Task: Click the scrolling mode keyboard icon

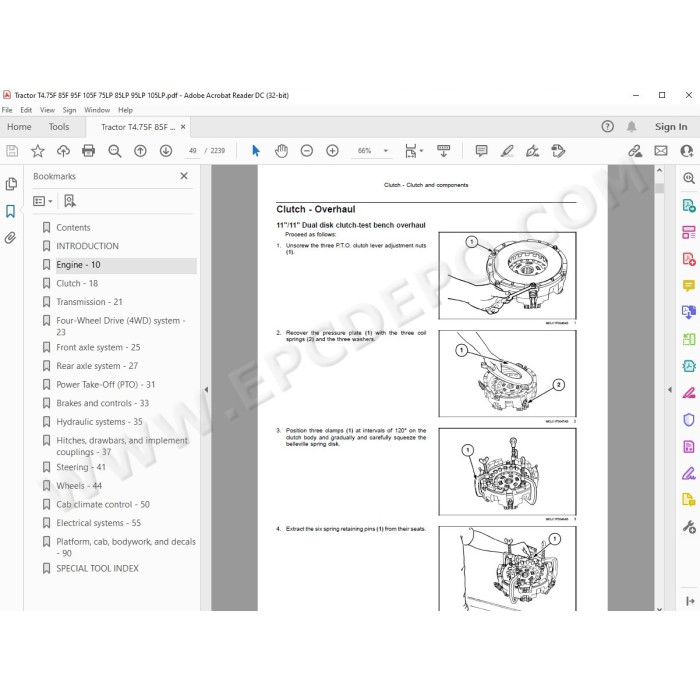Action: [x=443, y=151]
